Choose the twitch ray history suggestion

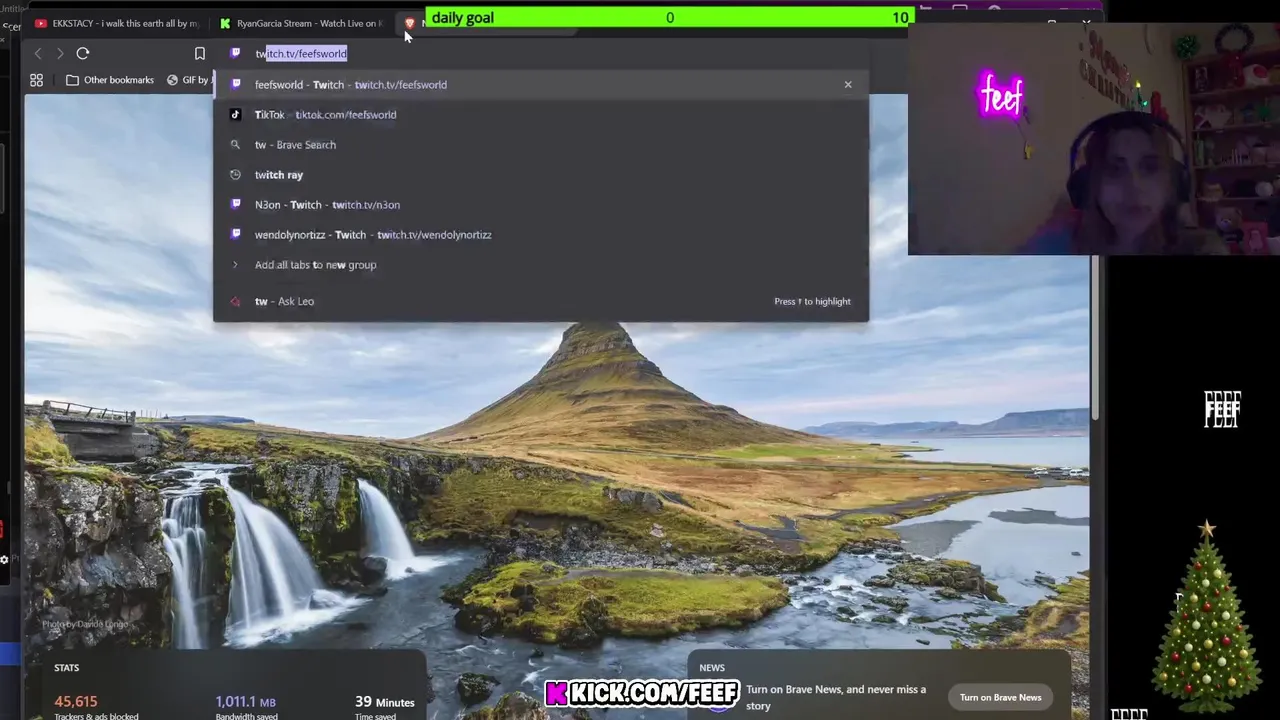coord(540,175)
